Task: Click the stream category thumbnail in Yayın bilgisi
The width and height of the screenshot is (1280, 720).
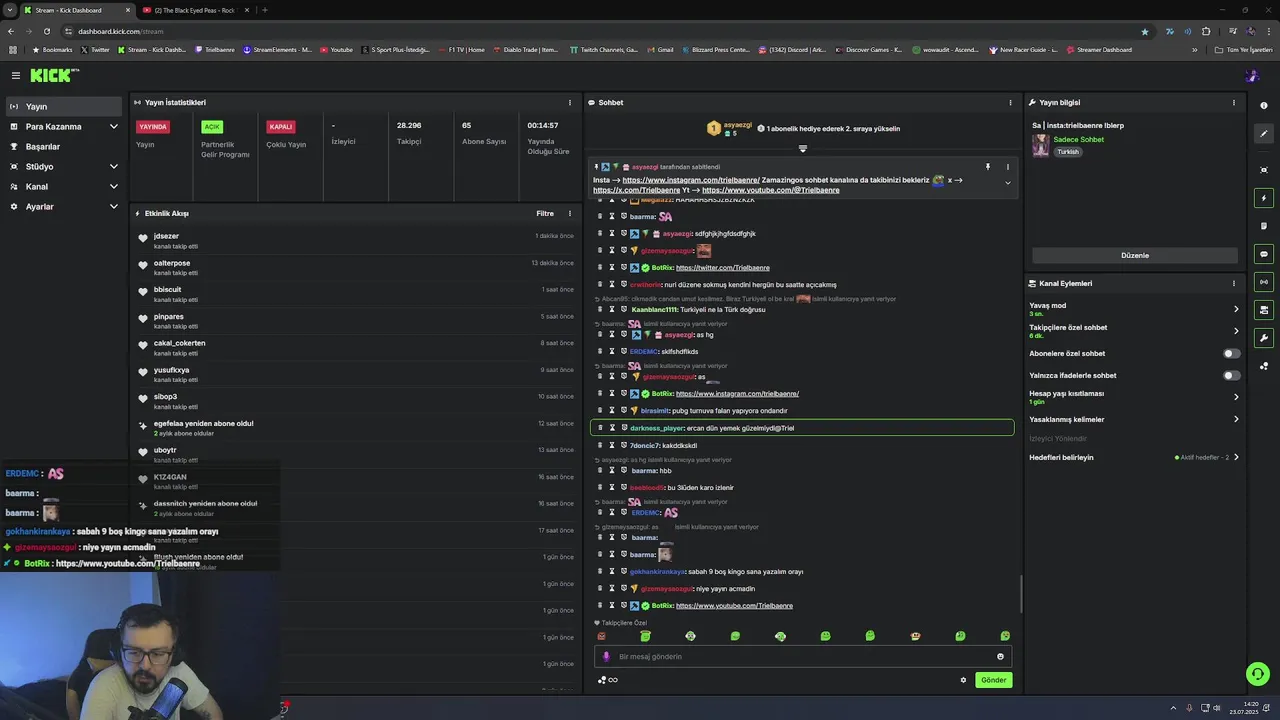Action: click(1040, 145)
